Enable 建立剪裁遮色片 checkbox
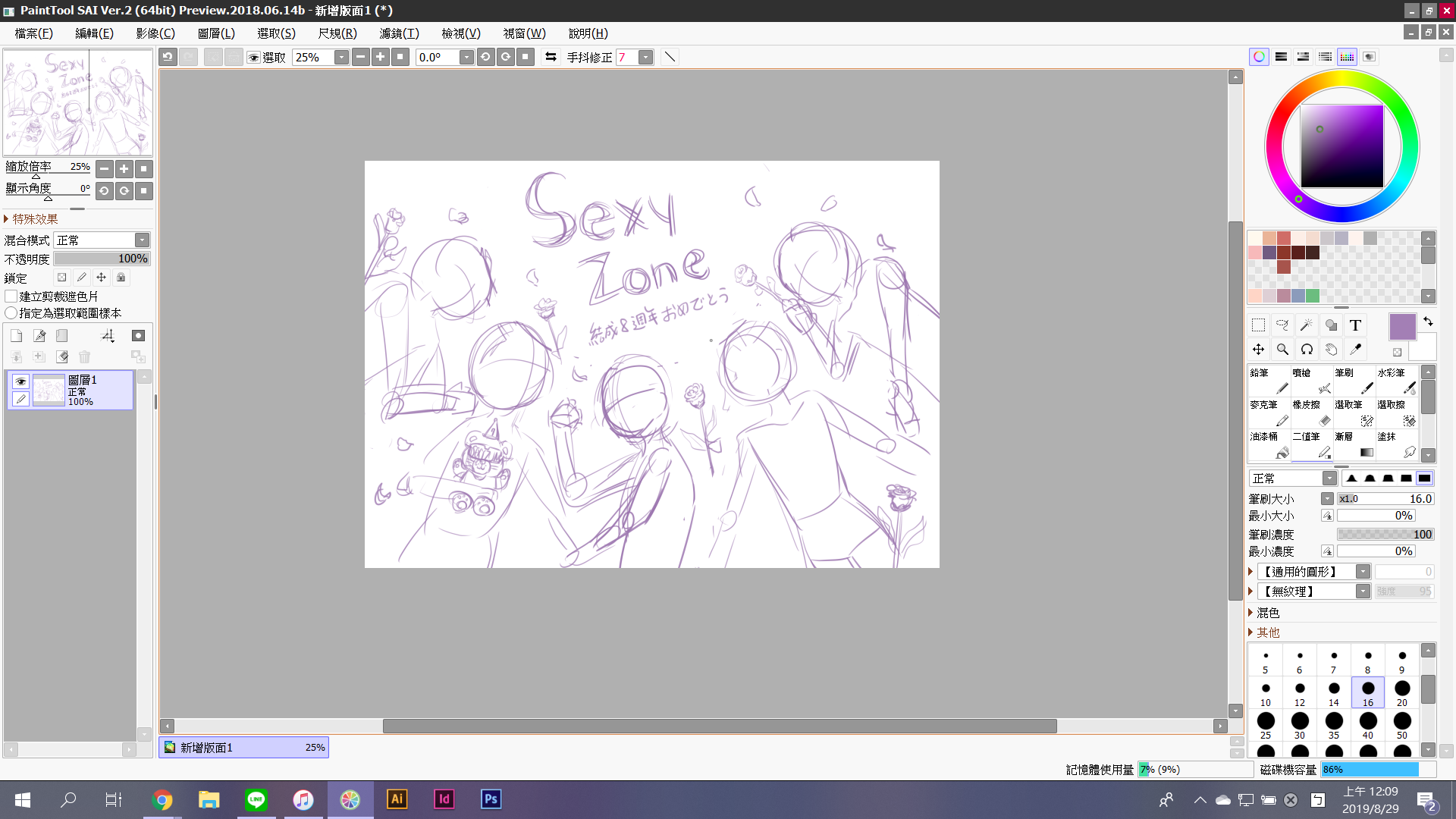The height and width of the screenshot is (819, 1456). (11, 297)
